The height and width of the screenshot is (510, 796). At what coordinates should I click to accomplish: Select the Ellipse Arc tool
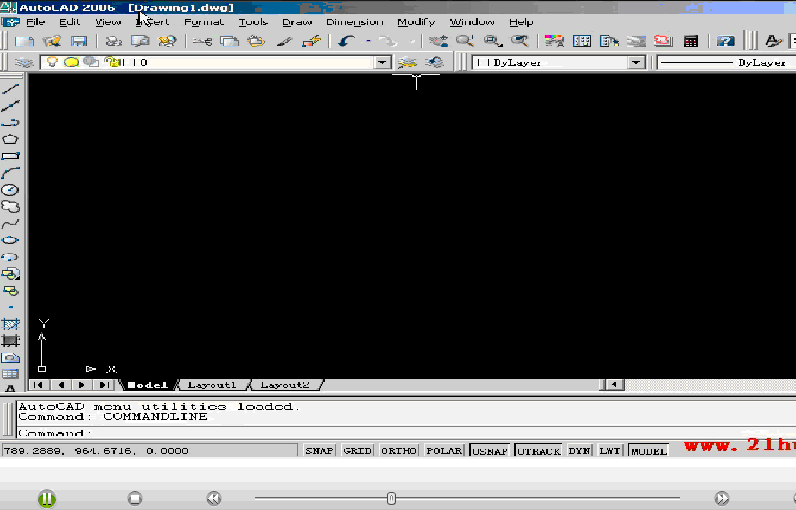(10, 257)
